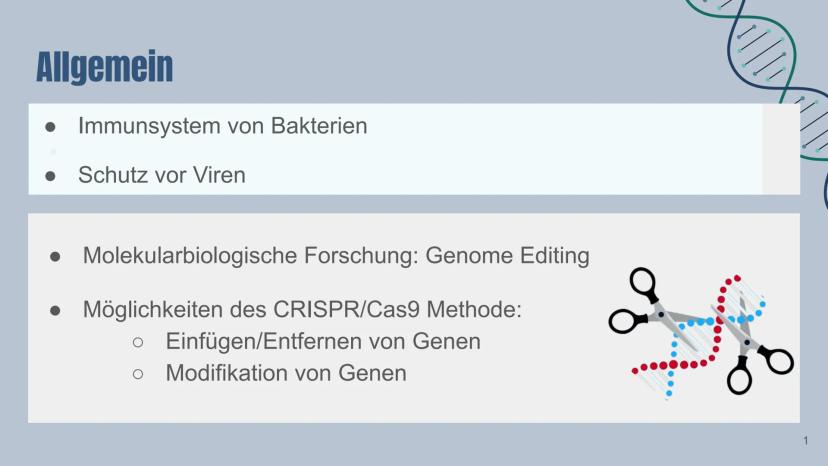Select the "Allgemein" slide title
Viewport: 828px width, 466px height.
pyautogui.click(x=104, y=67)
